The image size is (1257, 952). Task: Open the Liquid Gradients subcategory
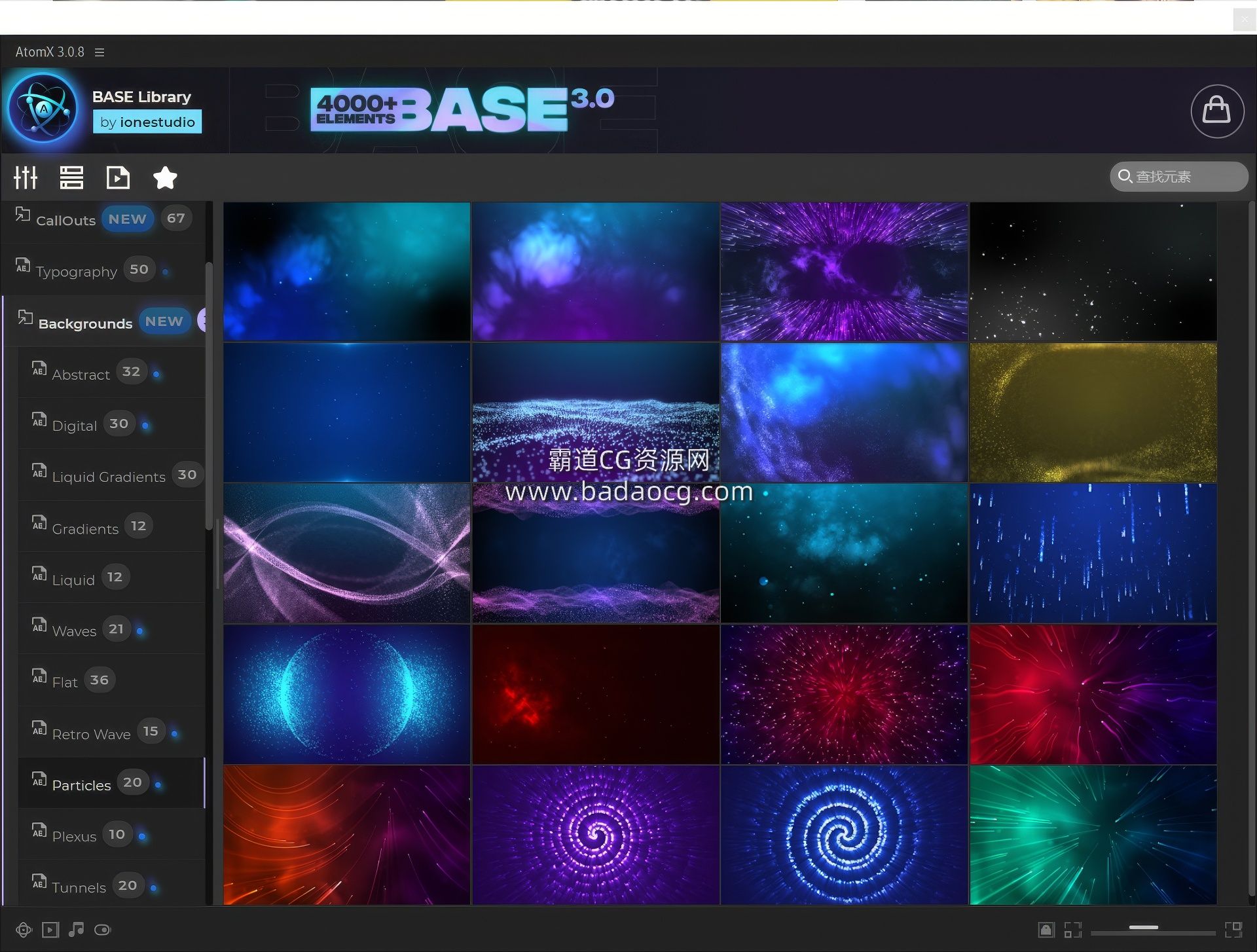(111, 475)
